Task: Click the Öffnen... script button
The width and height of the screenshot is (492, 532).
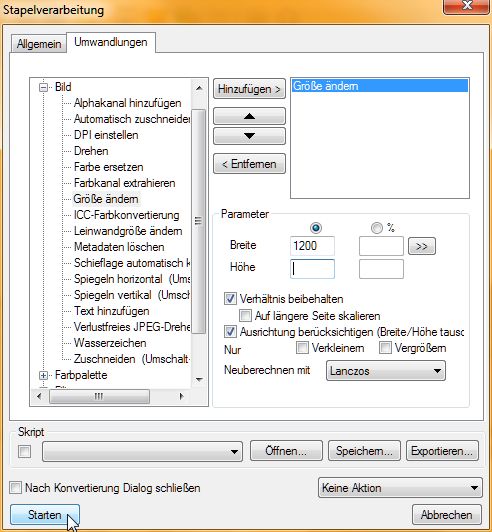Action: click(x=286, y=451)
